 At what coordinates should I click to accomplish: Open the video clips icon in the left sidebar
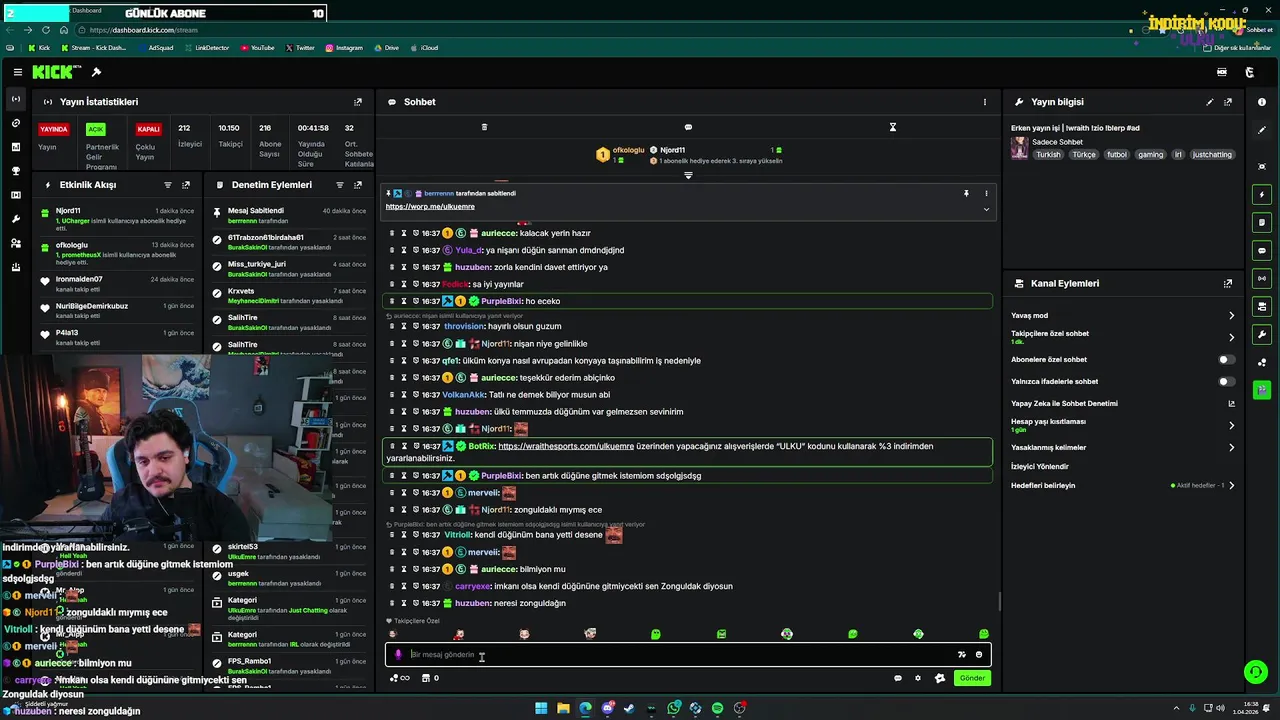pyautogui.click(x=15, y=195)
